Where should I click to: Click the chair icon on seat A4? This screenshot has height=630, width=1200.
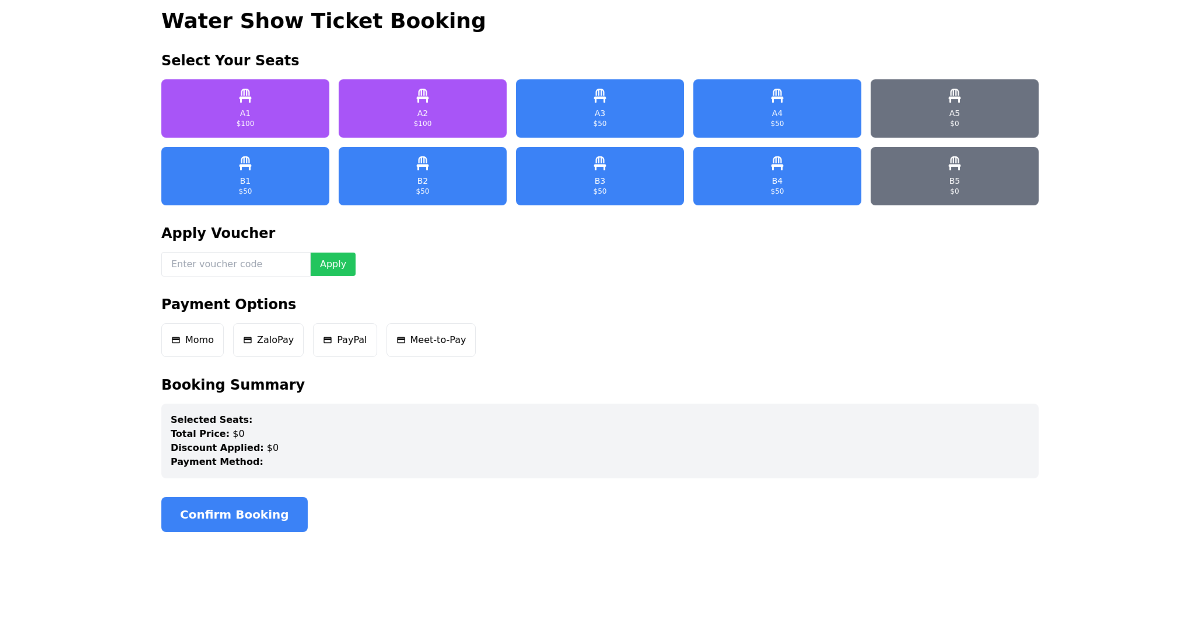tap(776, 96)
